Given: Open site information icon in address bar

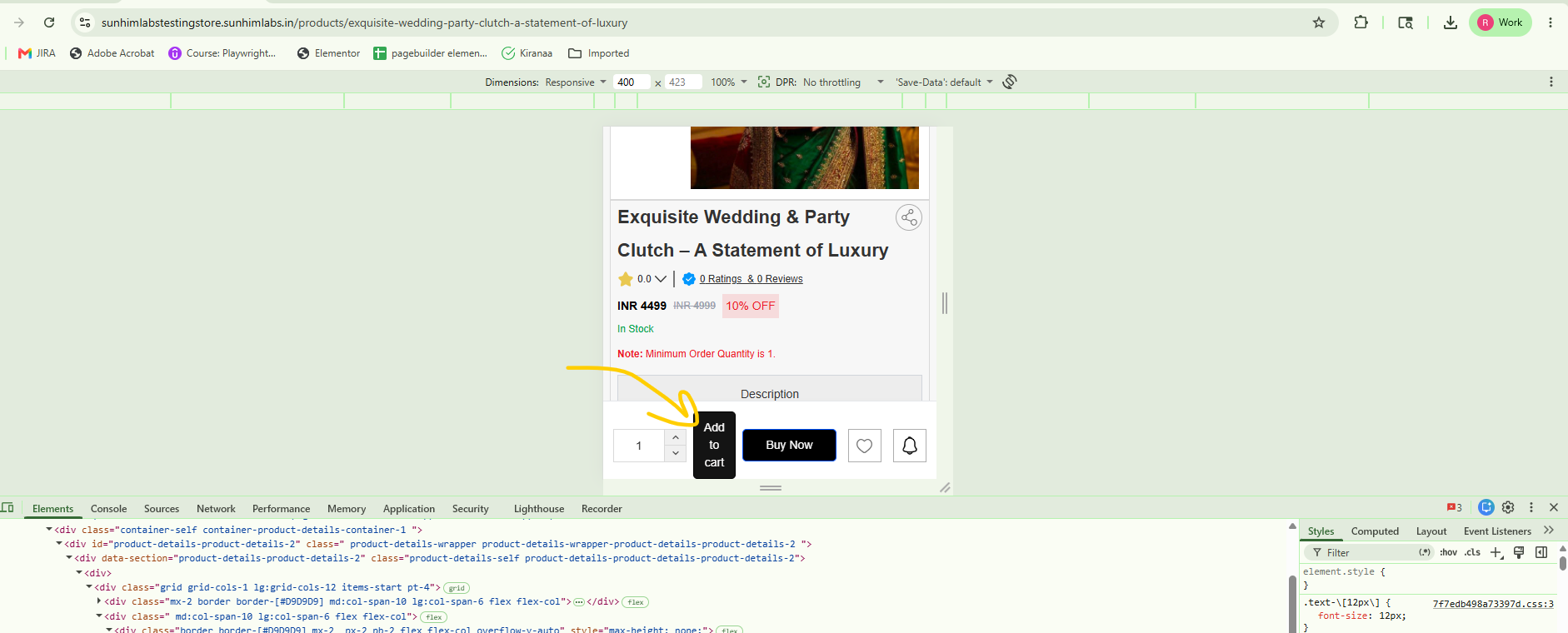Looking at the screenshot, I should (85, 22).
